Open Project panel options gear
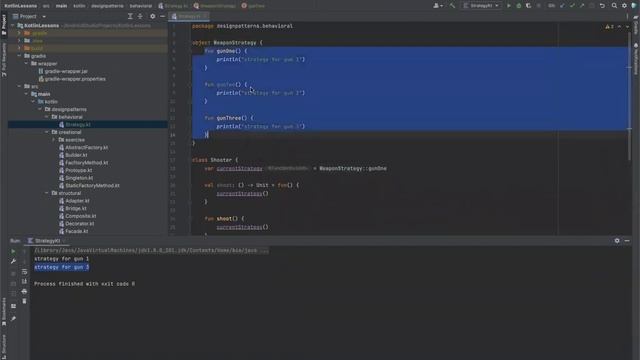The image size is (640, 360). (152, 16)
